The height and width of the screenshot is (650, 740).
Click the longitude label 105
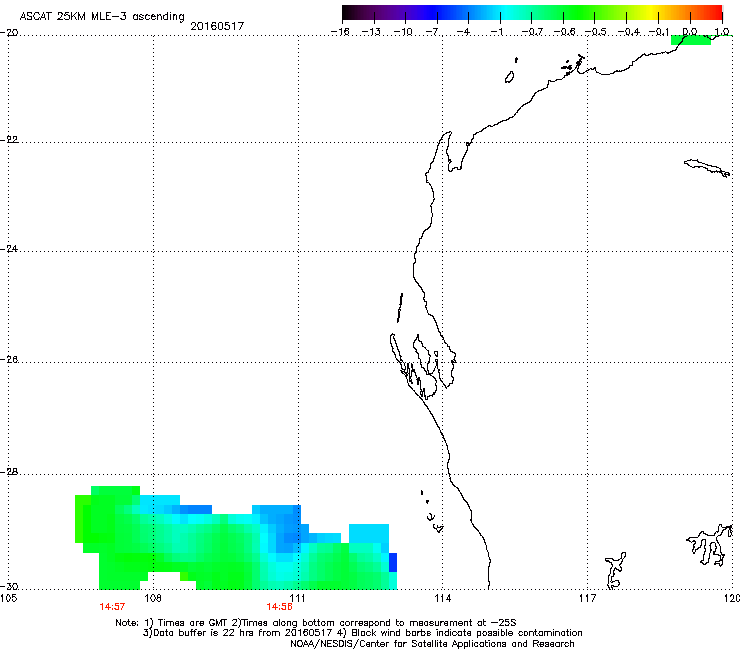coord(8,599)
